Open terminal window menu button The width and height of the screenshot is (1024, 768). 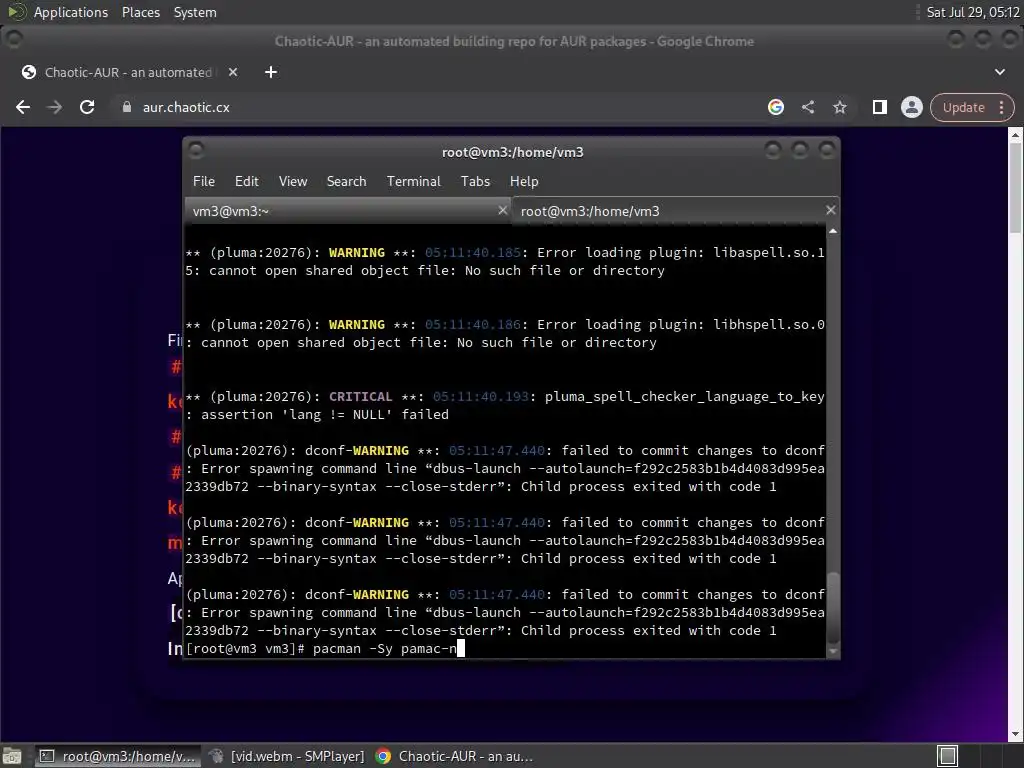pyautogui.click(x=196, y=151)
